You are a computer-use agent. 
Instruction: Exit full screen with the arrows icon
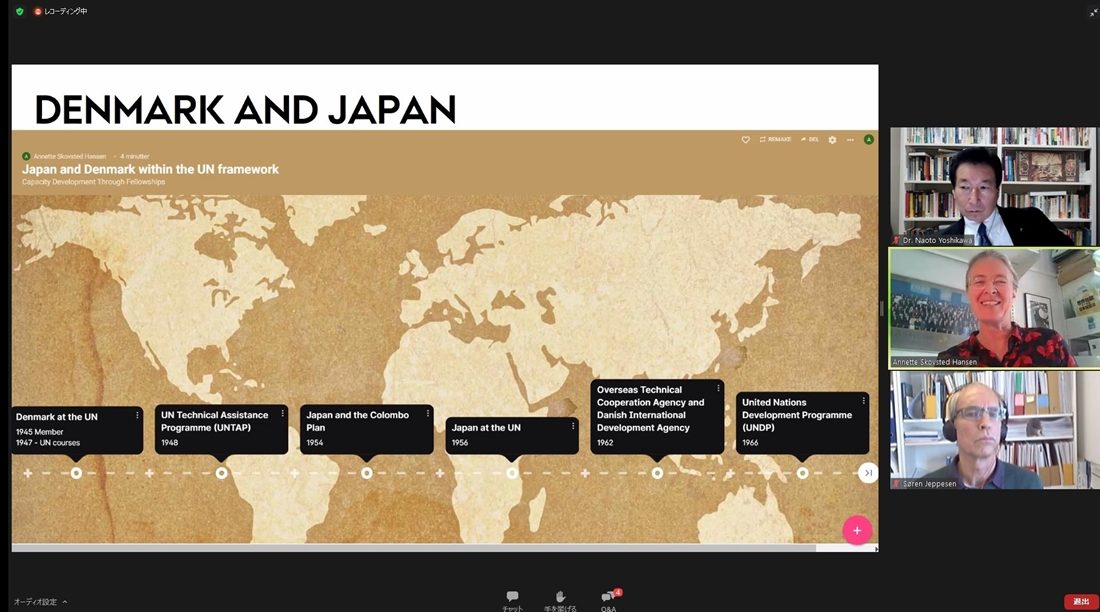1093,12
